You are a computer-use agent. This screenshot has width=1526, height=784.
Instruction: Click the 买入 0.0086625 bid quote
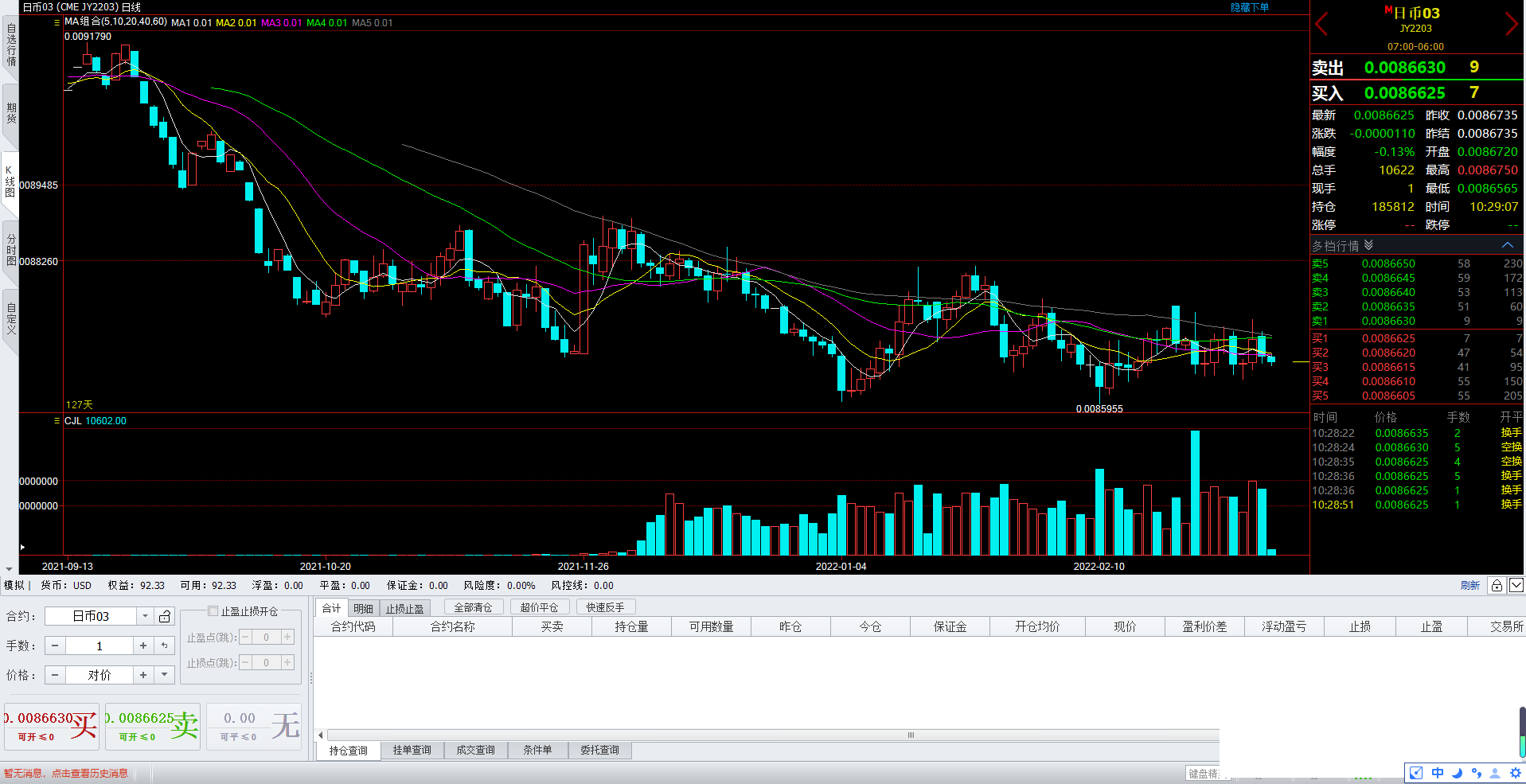click(x=1417, y=93)
